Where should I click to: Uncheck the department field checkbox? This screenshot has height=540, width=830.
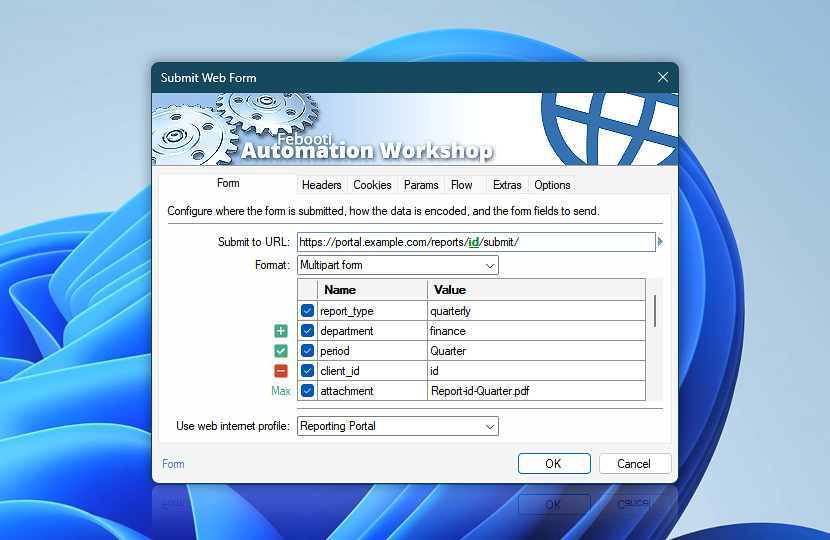tap(308, 331)
